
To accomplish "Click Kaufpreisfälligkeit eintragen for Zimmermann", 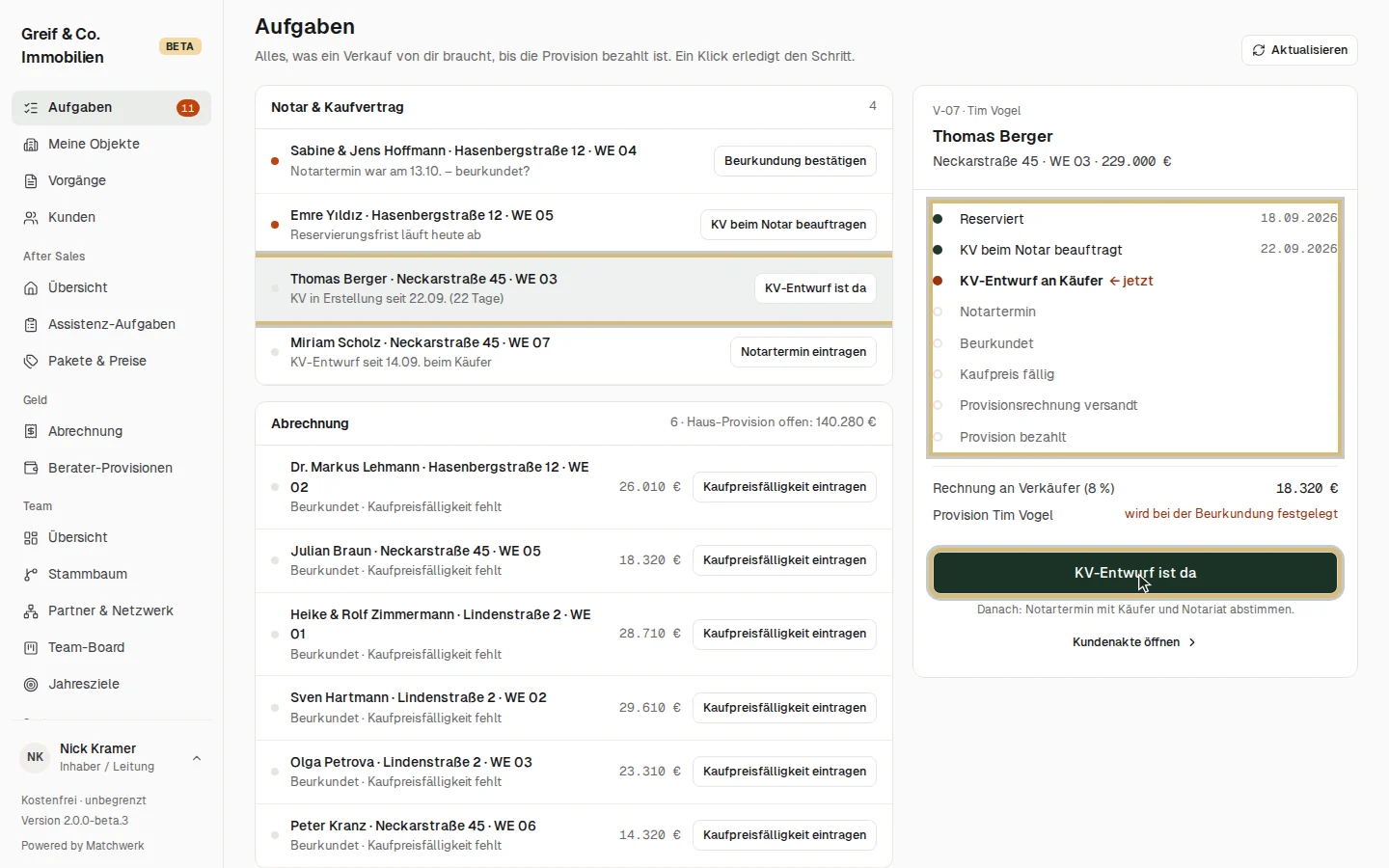I will point(784,634).
